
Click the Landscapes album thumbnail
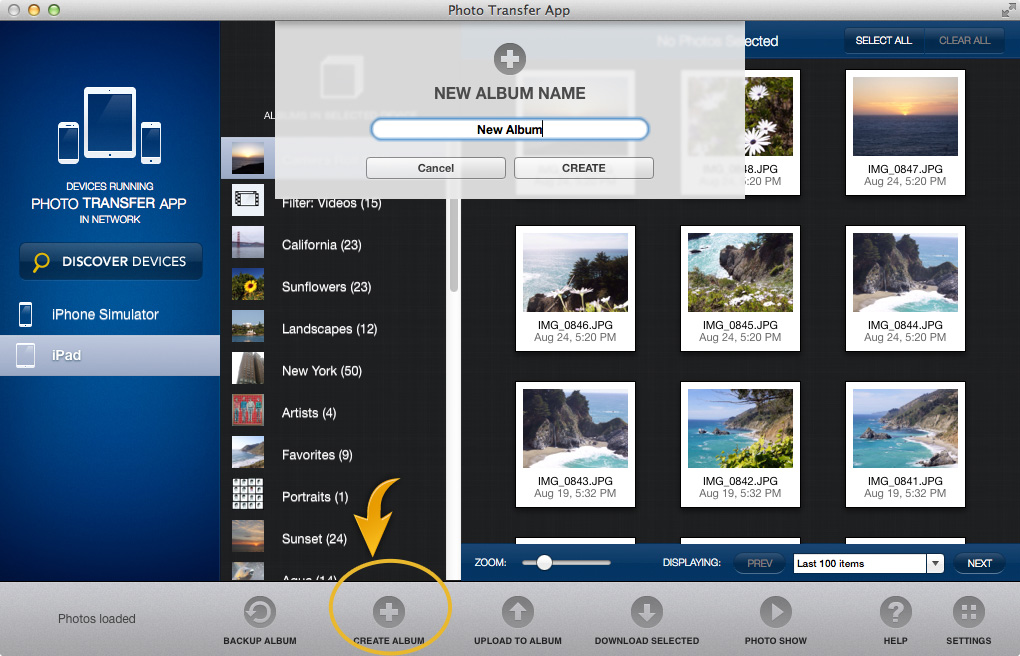248,325
